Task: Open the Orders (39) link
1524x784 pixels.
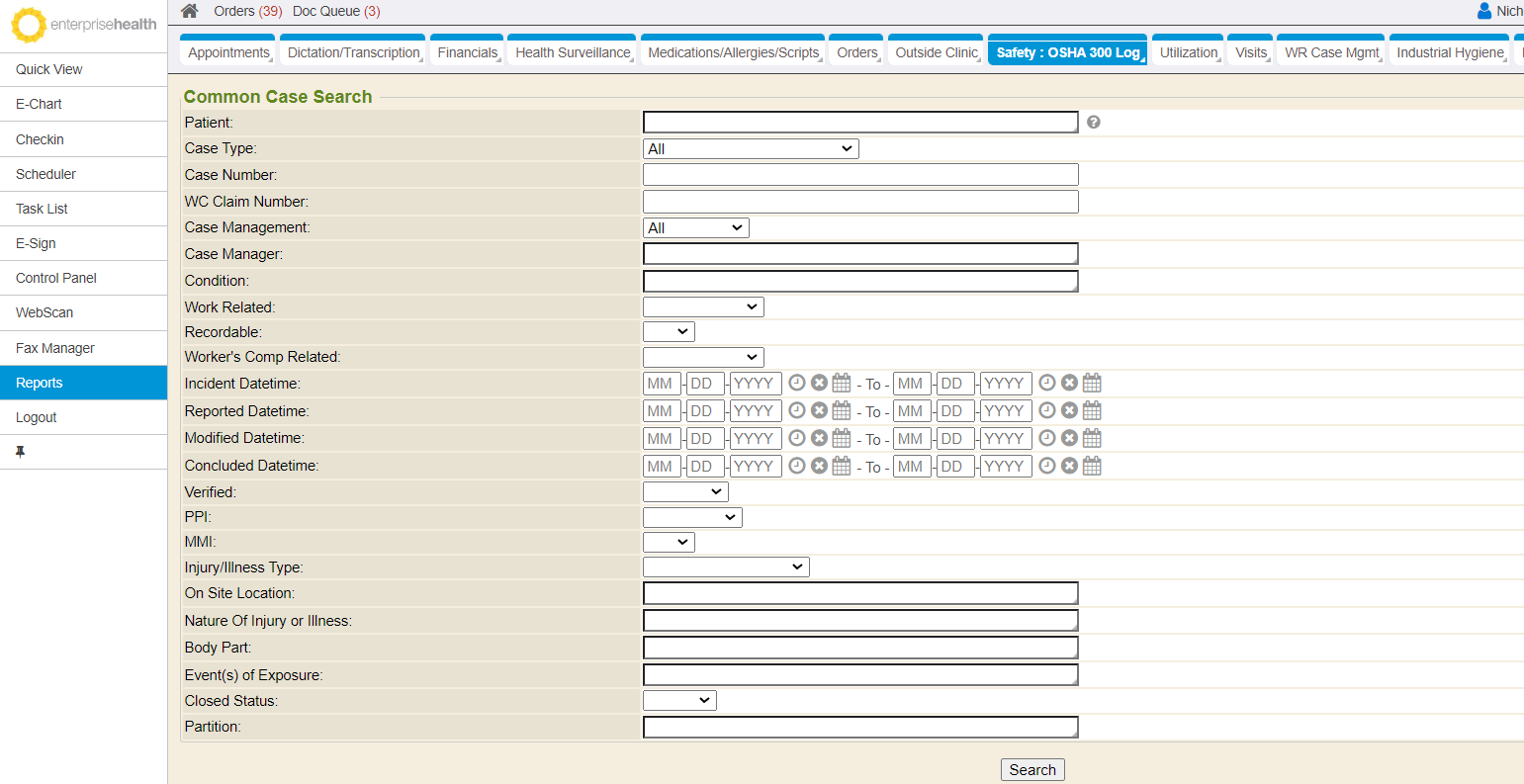Action: coord(247,11)
